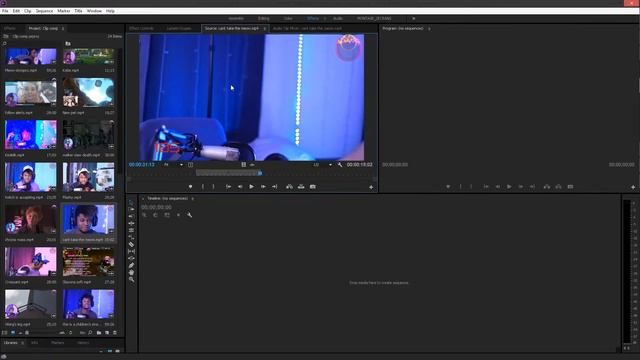
Task: Select the Pen tool
Action: [131, 265]
